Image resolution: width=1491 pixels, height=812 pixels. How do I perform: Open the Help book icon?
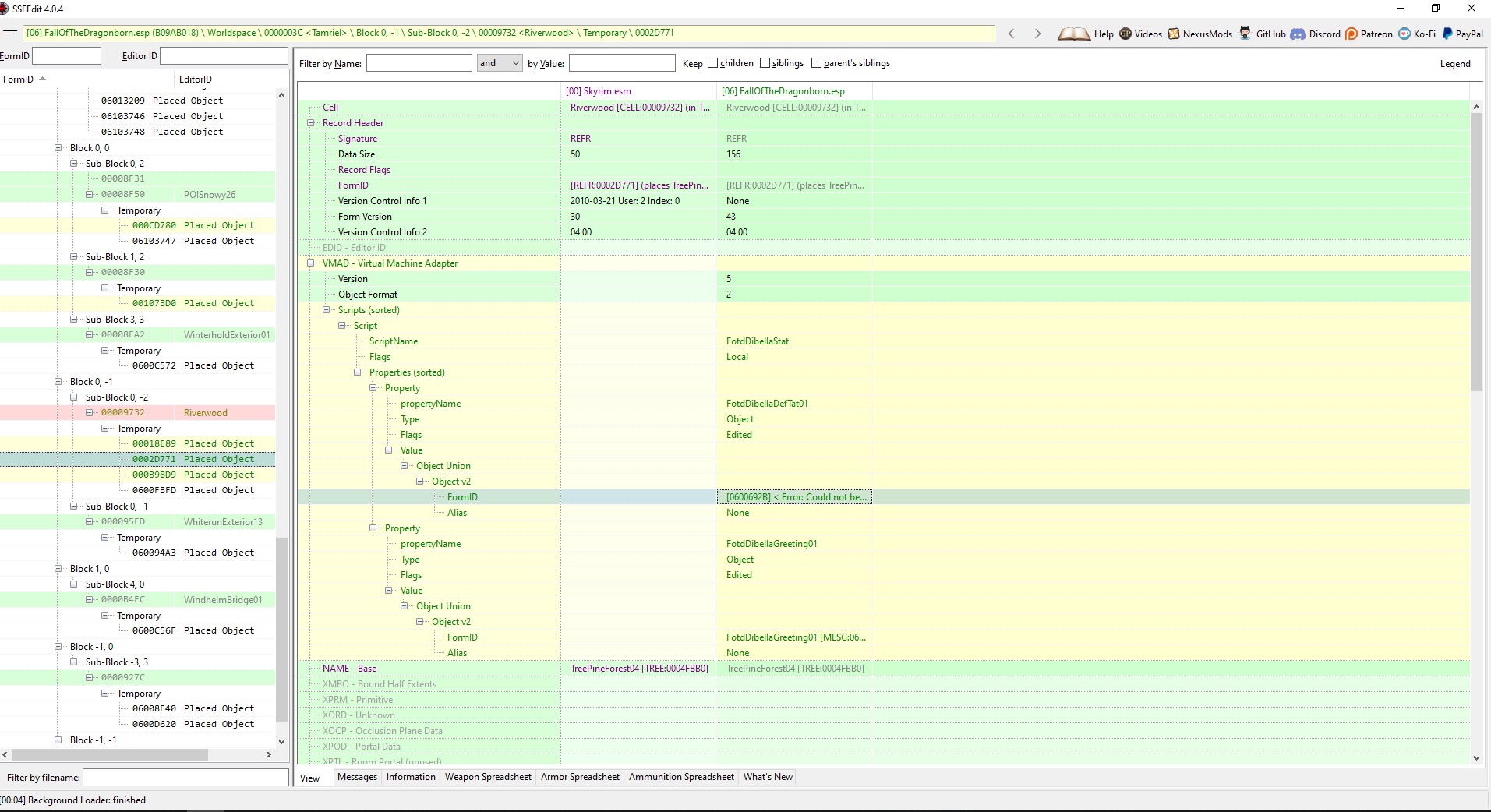coord(1074,34)
